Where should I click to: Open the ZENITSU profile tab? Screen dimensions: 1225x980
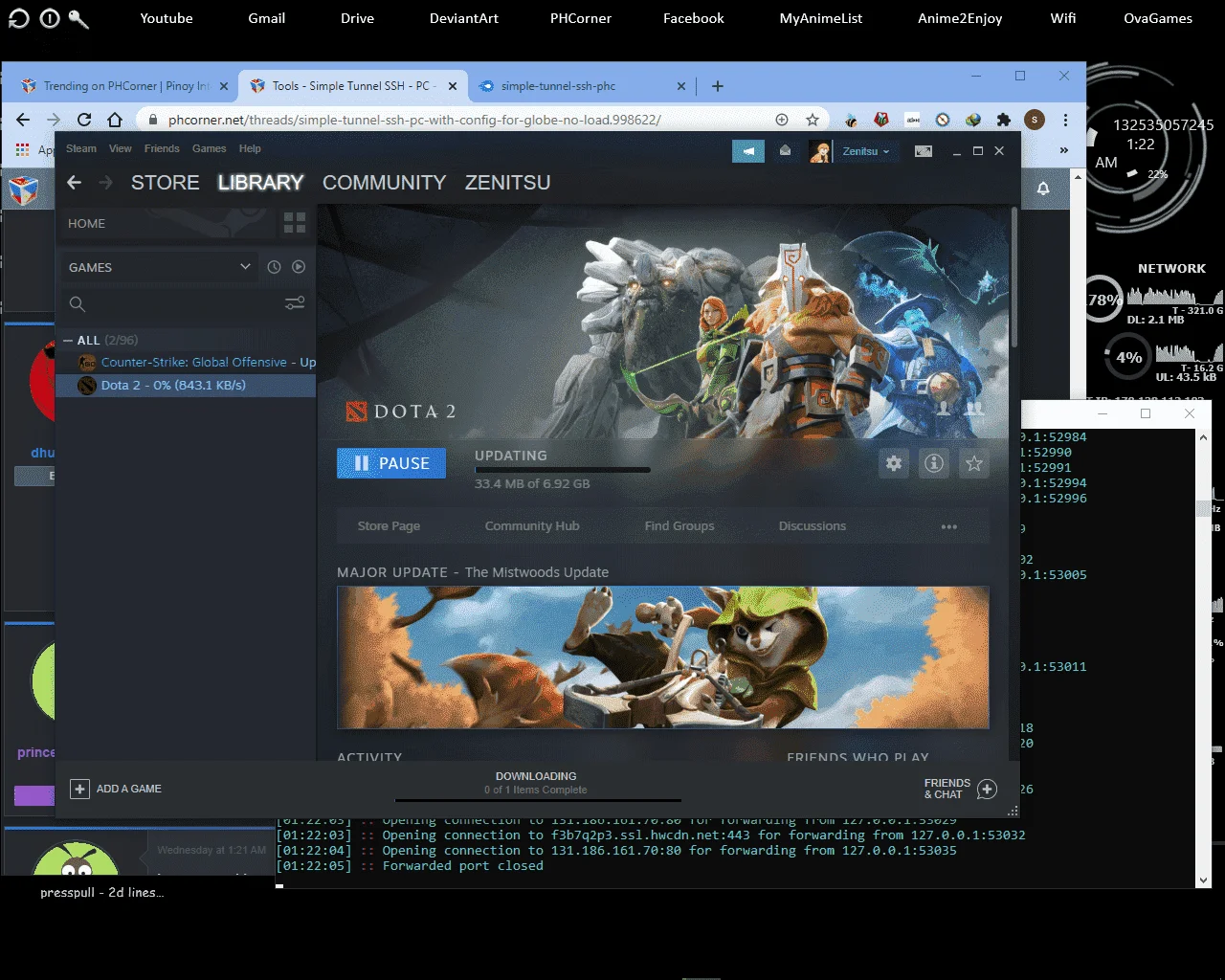click(508, 183)
